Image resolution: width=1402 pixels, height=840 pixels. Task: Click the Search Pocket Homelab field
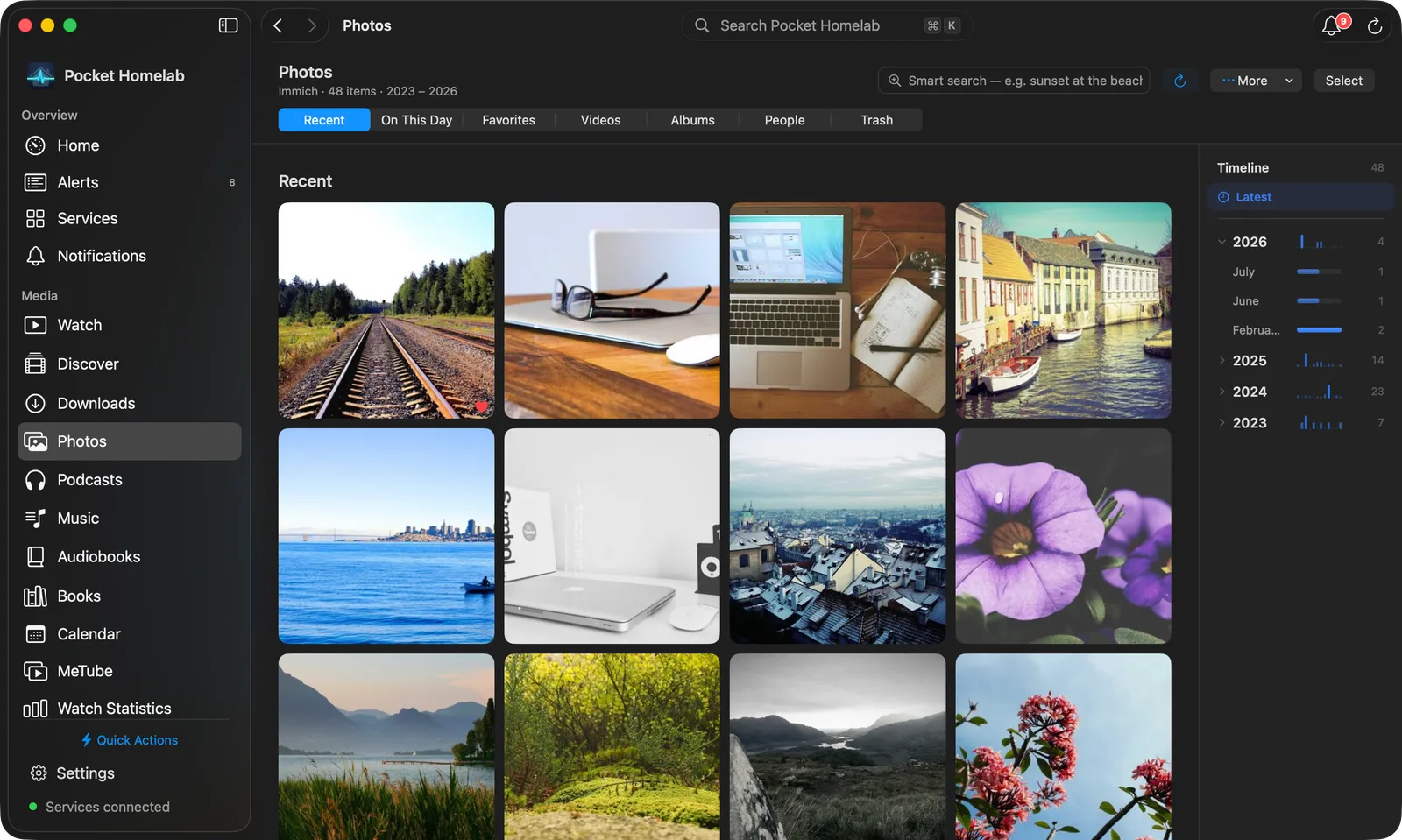click(826, 25)
